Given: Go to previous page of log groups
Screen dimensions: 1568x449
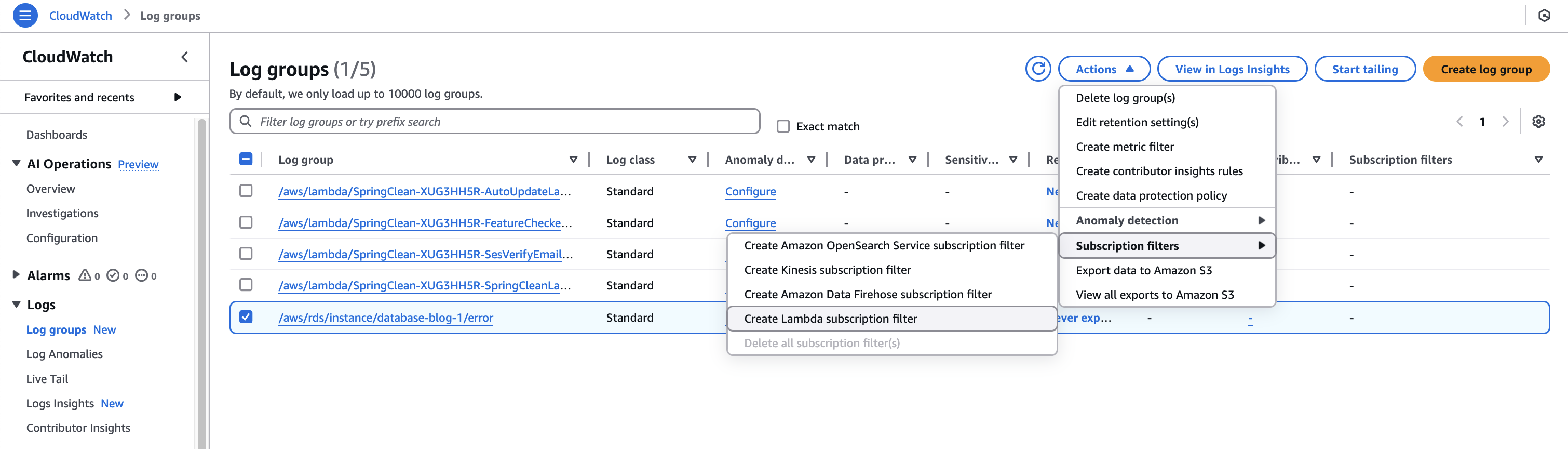Looking at the screenshot, I should (1459, 121).
